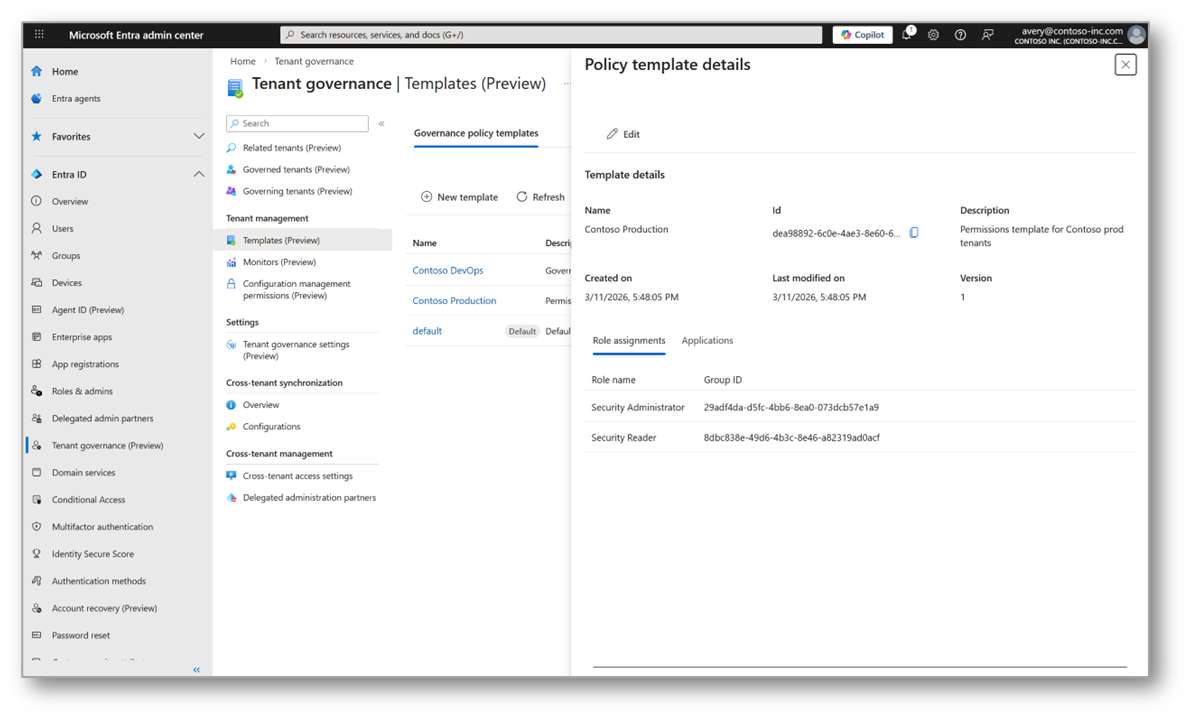Click the Authentication methods icon
1192x720 pixels.
pyautogui.click(x=36, y=581)
